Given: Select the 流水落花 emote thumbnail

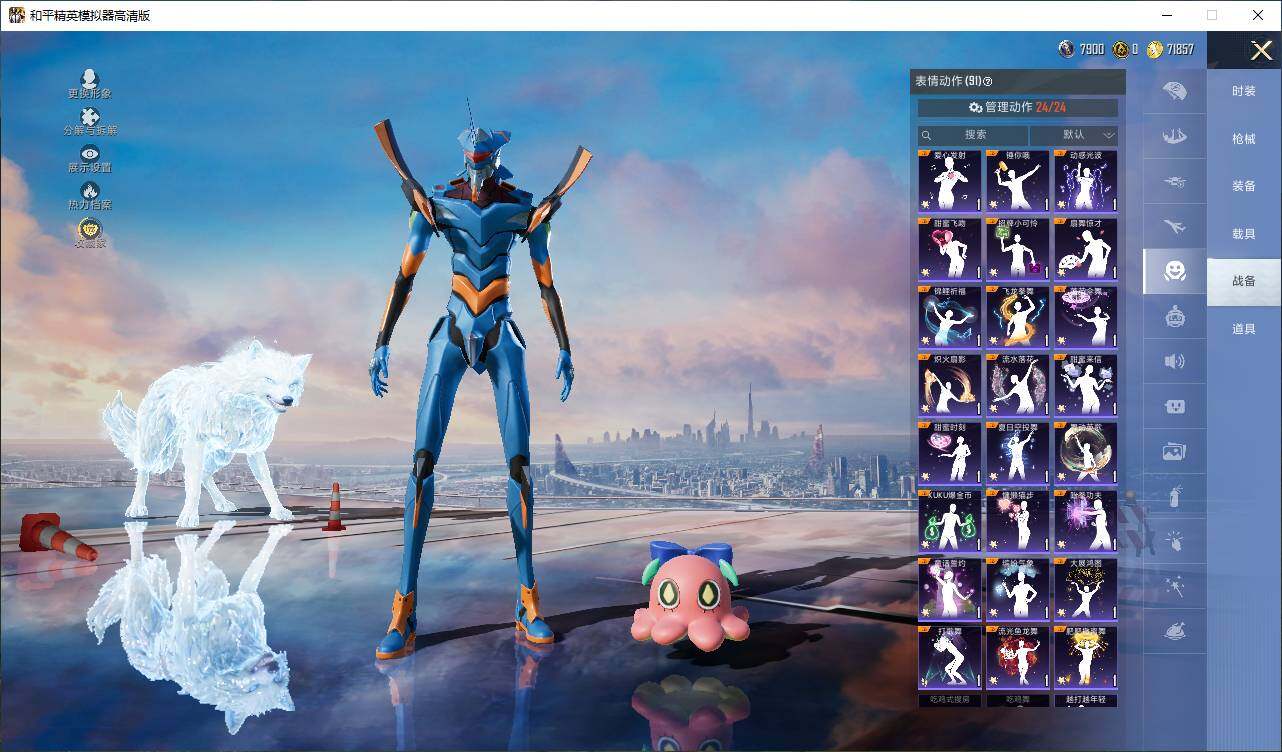Looking at the screenshot, I should coord(1018,384).
